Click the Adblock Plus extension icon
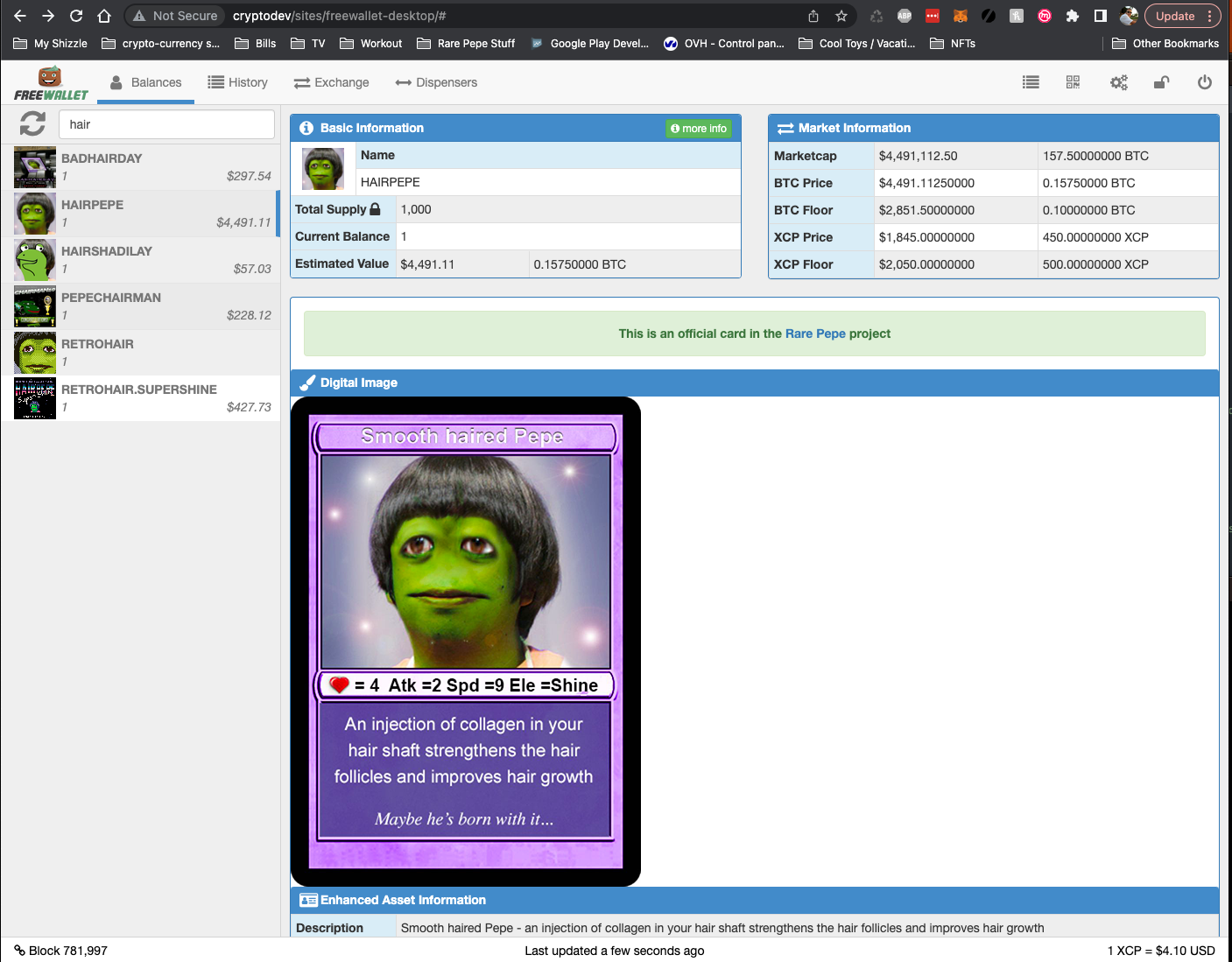 [x=905, y=16]
